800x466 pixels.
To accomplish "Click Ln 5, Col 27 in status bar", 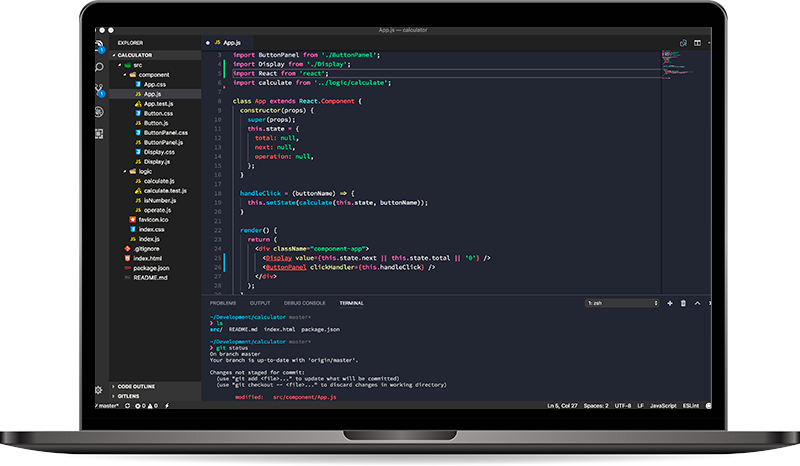I will pos(562,406).
